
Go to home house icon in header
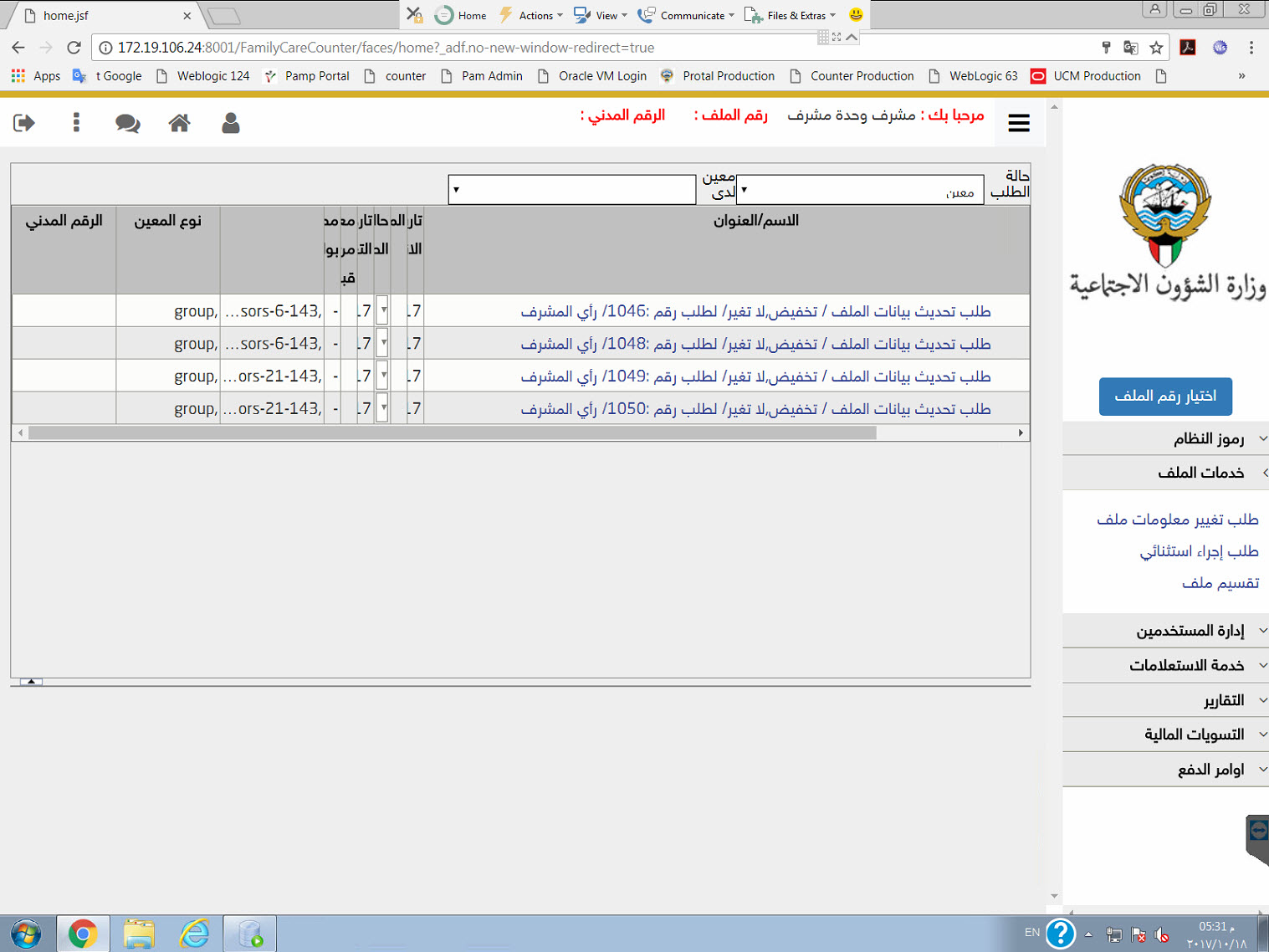click(179, 123)
